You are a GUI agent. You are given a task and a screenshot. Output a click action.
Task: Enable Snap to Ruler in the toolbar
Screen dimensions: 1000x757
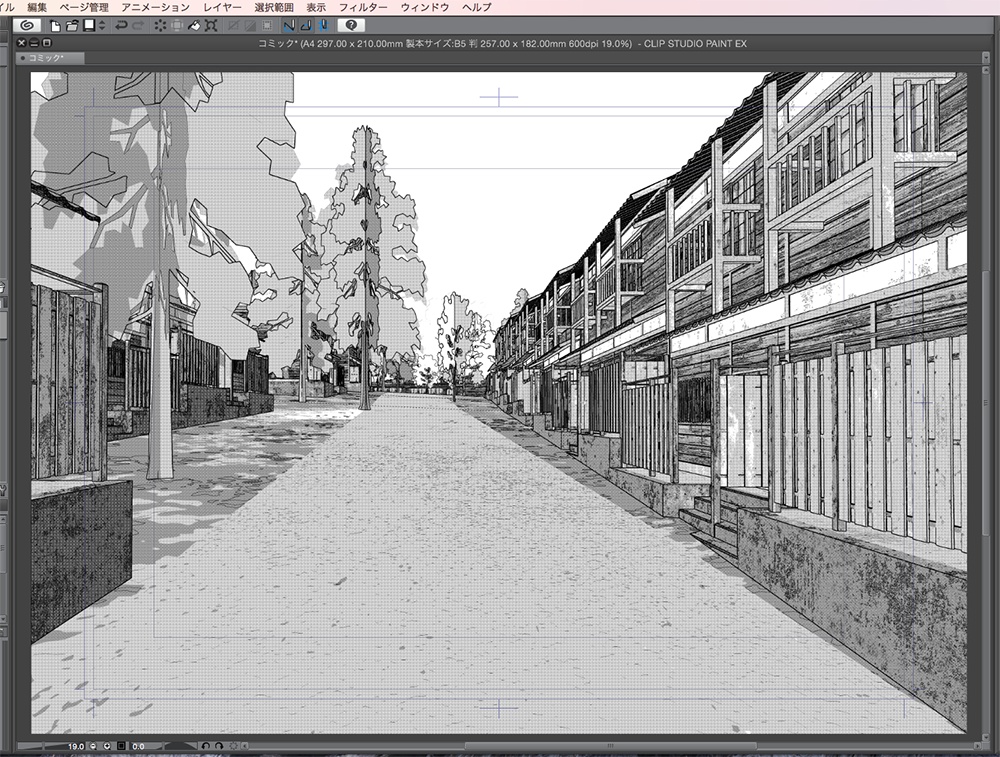point(288,28)
